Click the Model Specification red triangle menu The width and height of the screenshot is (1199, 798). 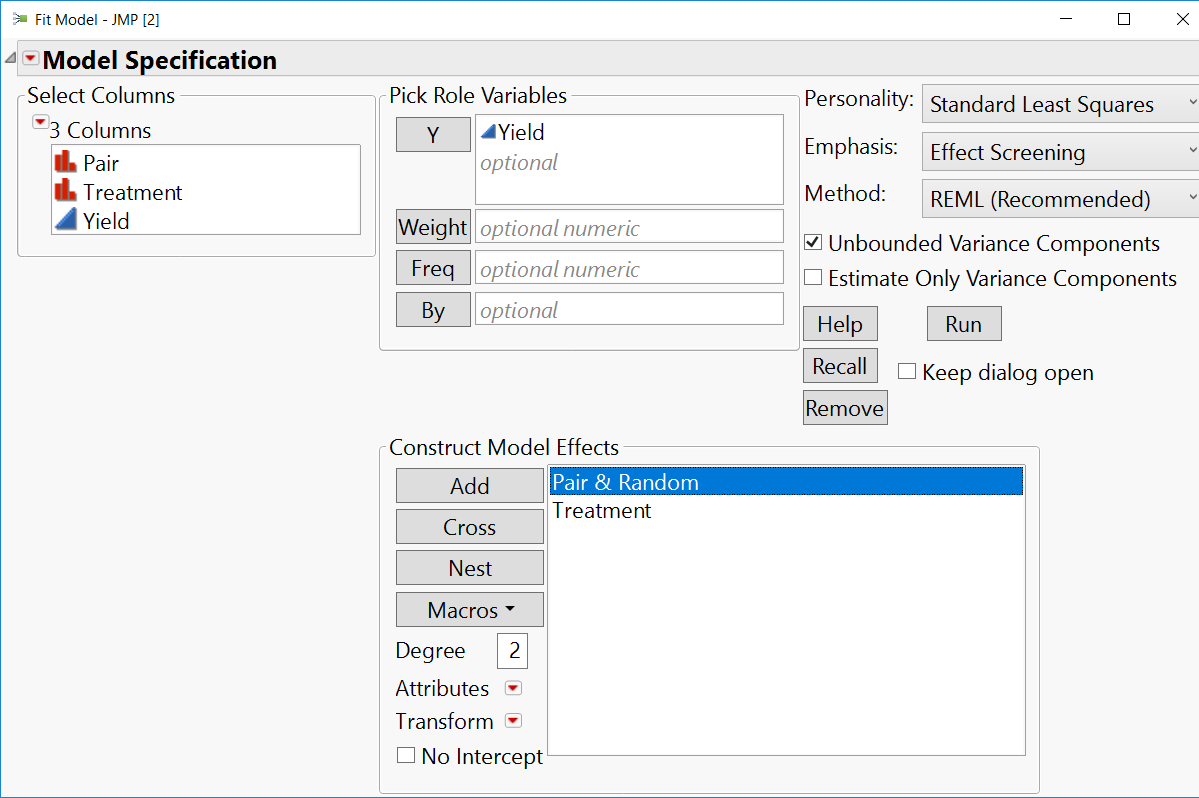(x=31, y=59)
